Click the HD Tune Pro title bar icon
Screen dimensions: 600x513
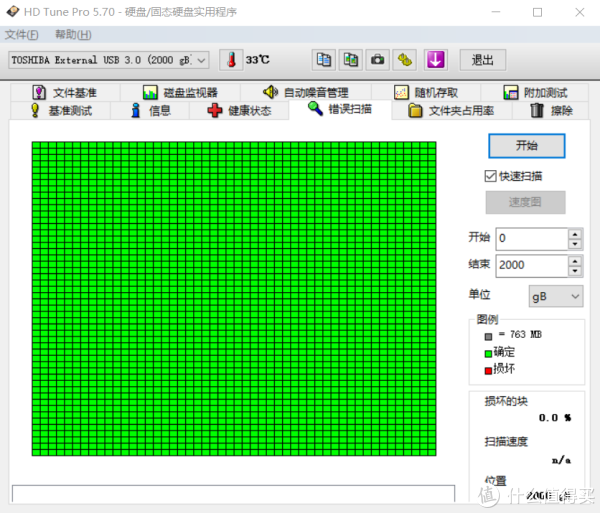tap(13, 11)
